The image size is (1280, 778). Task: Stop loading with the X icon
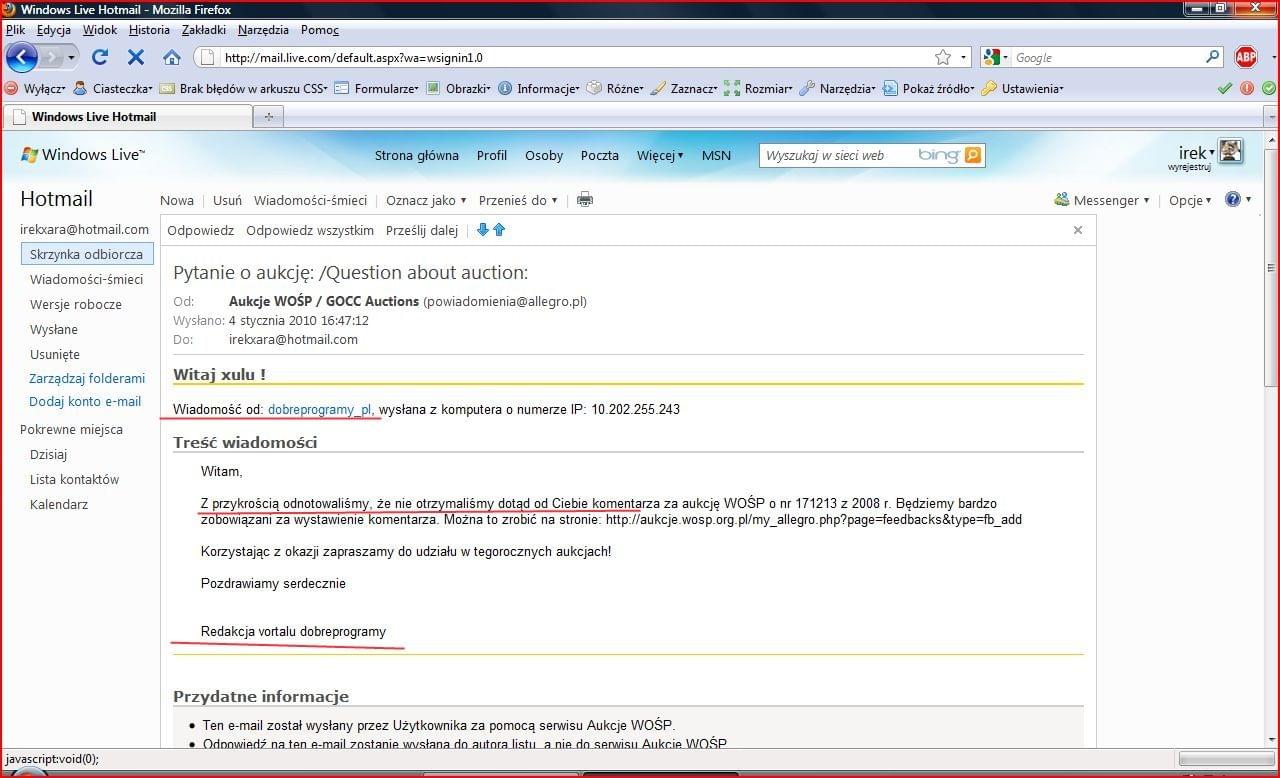[136, 58]
